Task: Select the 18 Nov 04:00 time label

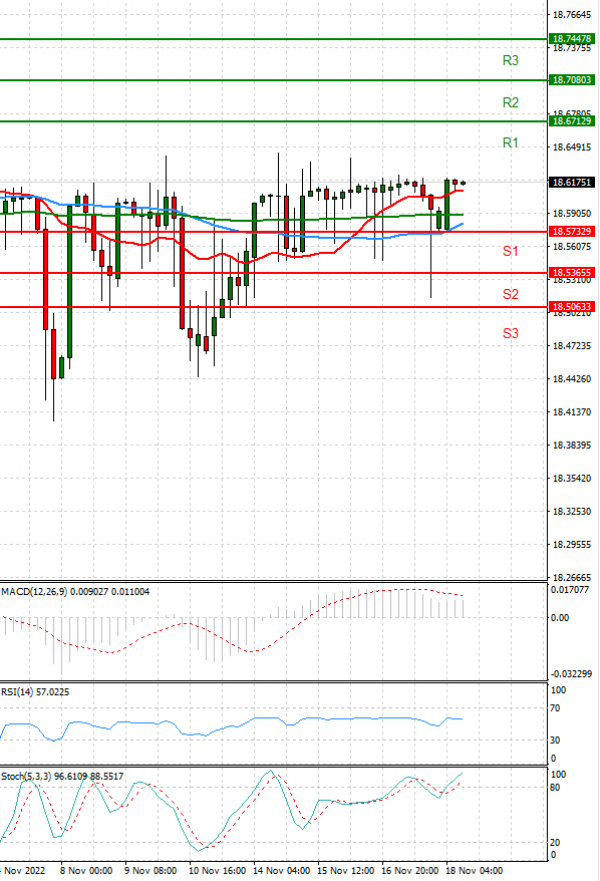Action: tap(475, 871)
